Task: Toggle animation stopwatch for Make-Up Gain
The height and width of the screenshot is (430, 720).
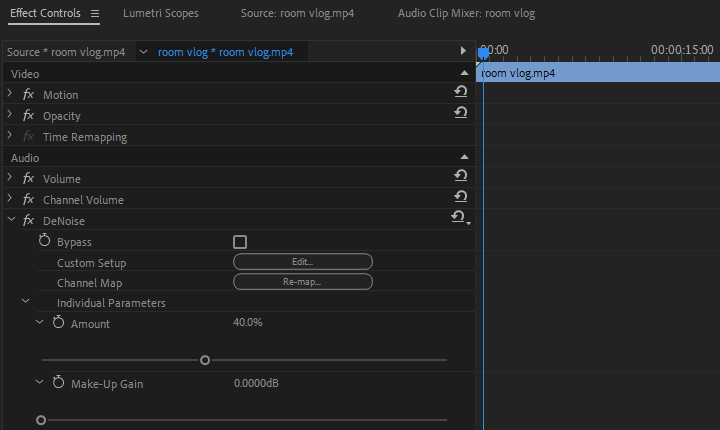Action: coord(58,383)
